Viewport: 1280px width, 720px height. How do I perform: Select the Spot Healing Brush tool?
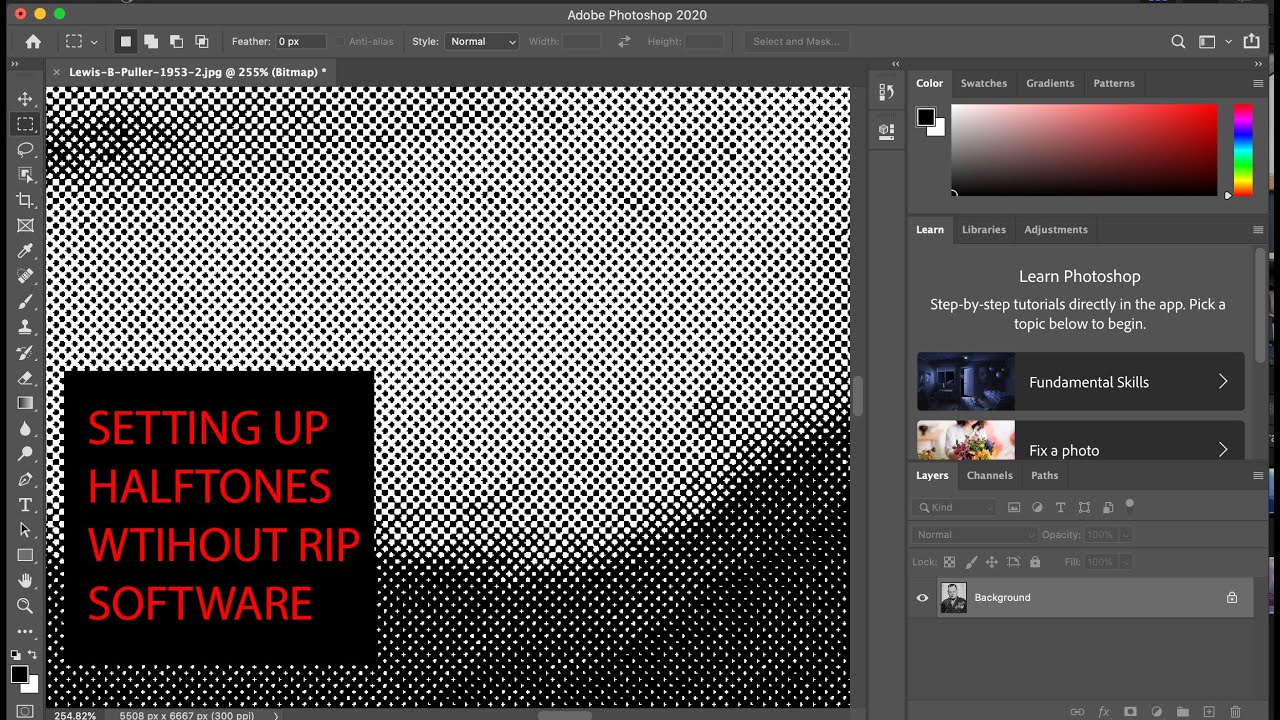point(25,276)
